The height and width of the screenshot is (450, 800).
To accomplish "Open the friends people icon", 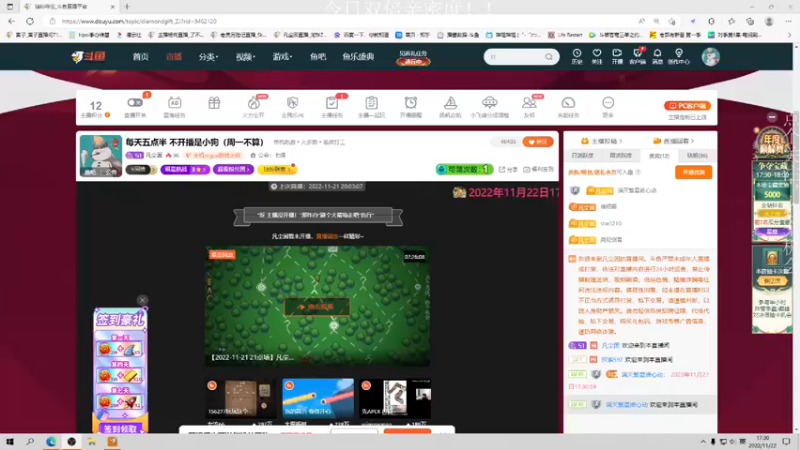I will pyautogui.click(x=529, y=107).
